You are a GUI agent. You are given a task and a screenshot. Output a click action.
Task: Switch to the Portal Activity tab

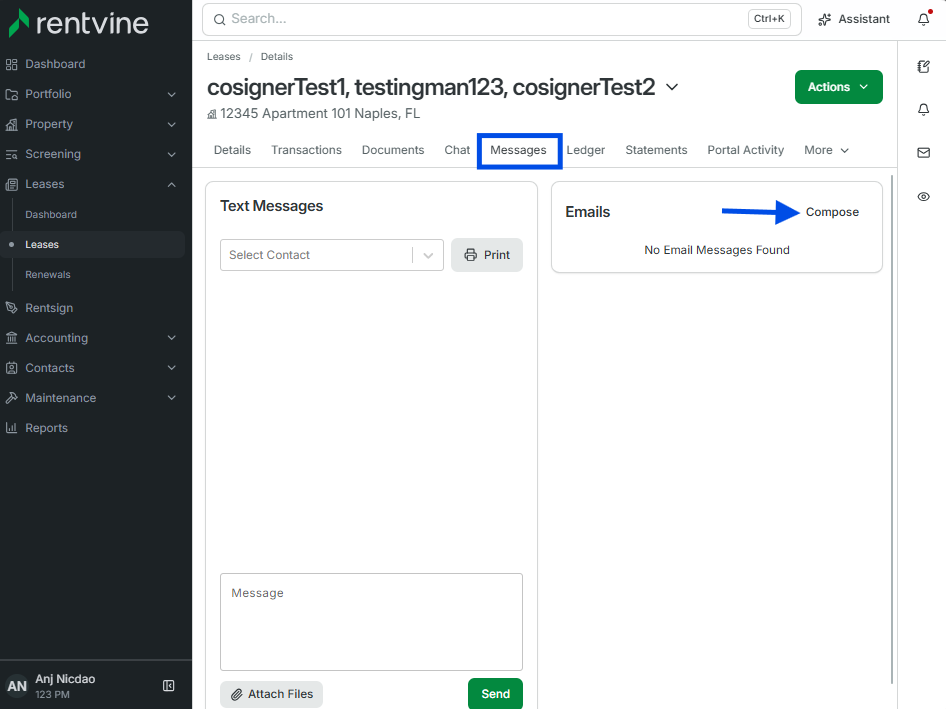pos(746,150)
